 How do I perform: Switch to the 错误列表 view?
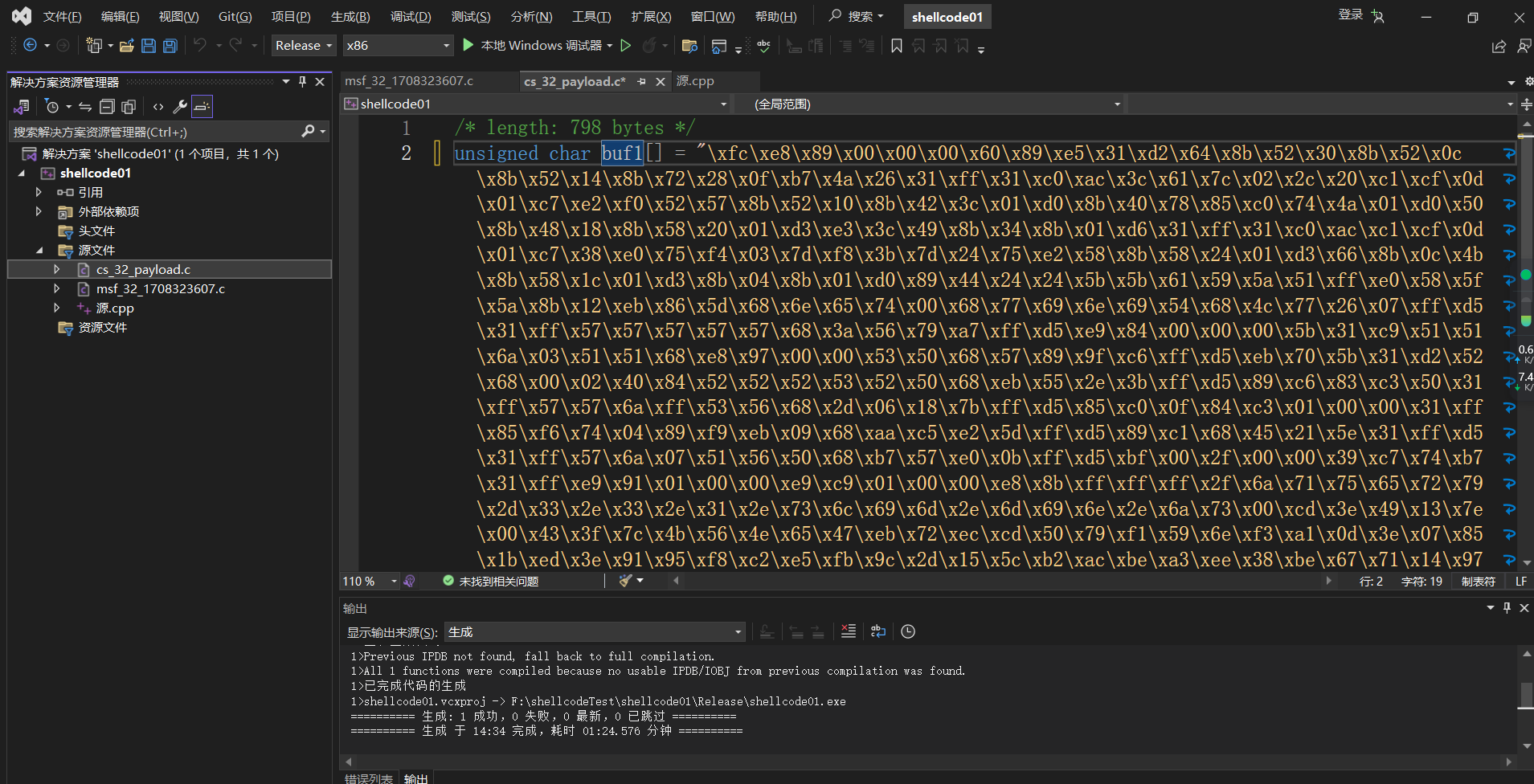(x=368, y=778)
